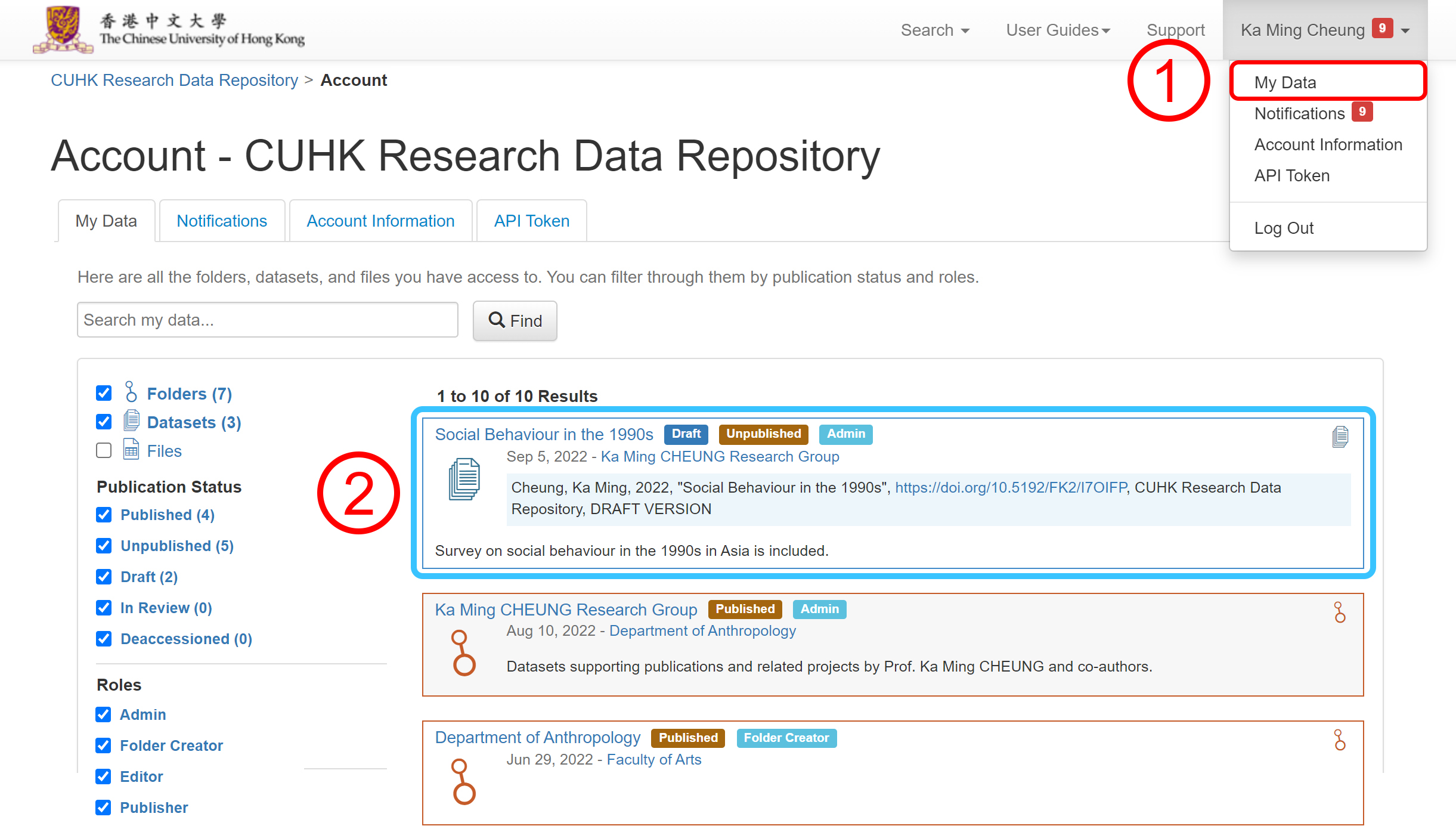
Task: Click Log Out in the account menu
Action: pyautogui.click(x=1328, y=228)
